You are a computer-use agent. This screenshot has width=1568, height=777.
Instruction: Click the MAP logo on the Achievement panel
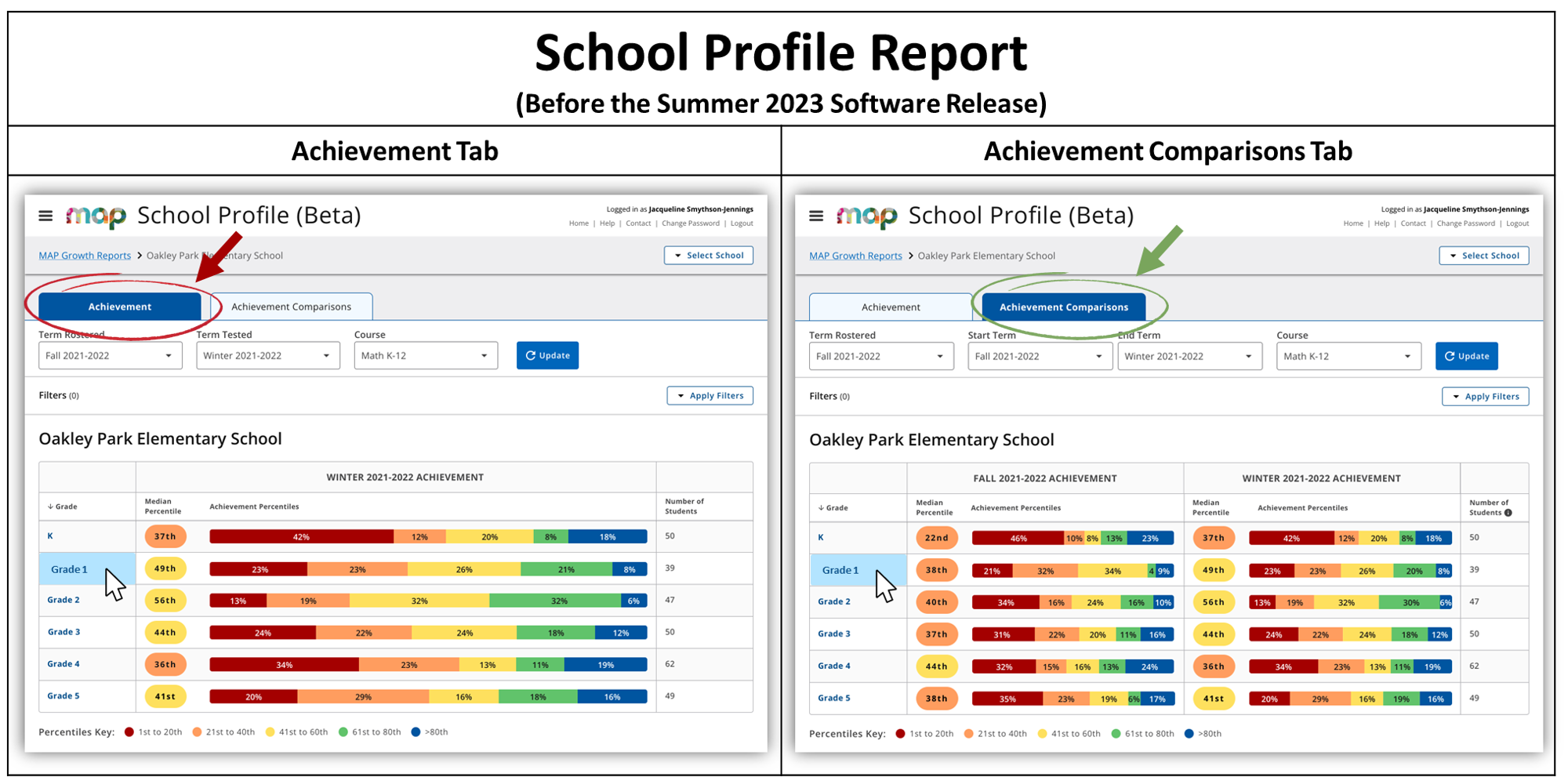pos(96,216)
